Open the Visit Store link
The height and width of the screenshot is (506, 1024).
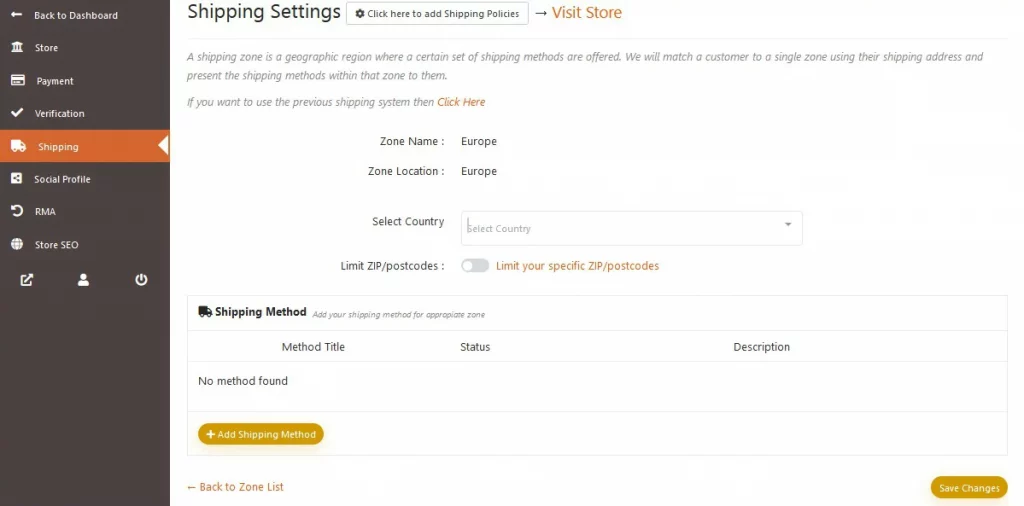click(x=586, y=12)
